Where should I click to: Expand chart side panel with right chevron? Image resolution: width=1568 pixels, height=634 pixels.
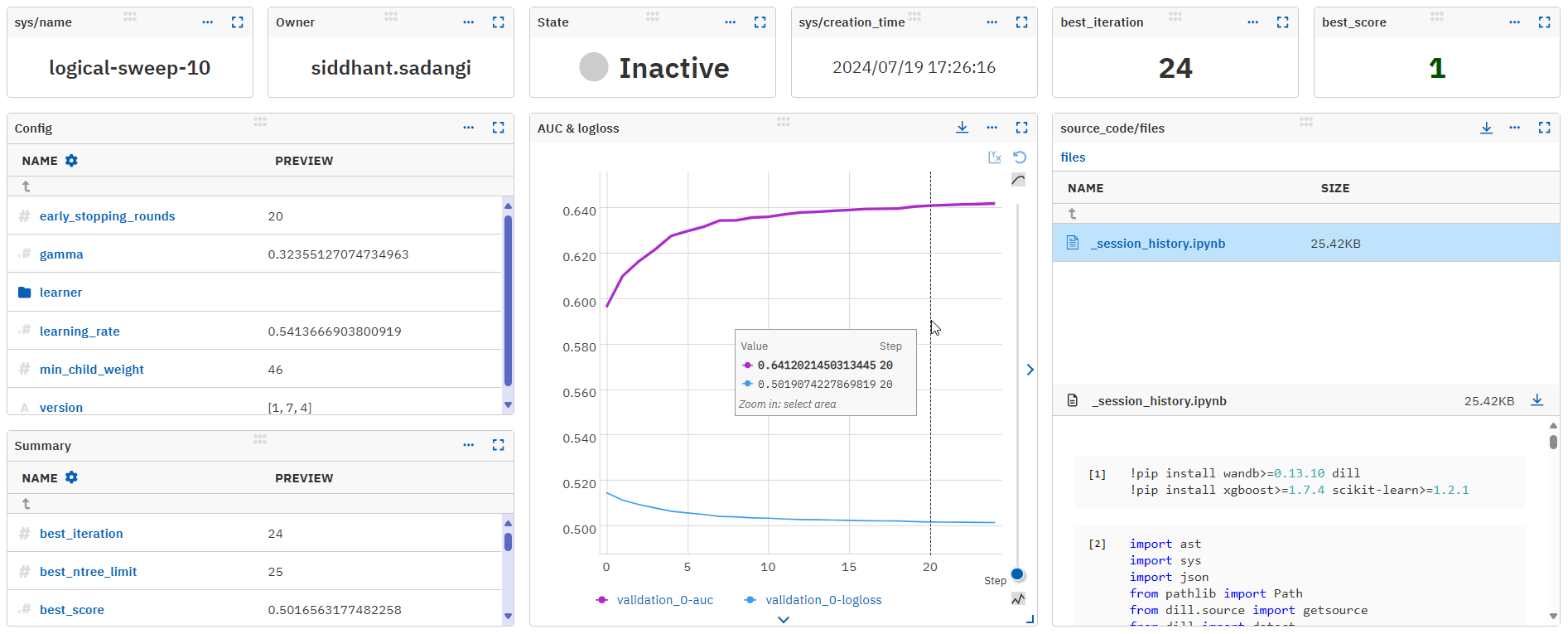click(1030, 370)
